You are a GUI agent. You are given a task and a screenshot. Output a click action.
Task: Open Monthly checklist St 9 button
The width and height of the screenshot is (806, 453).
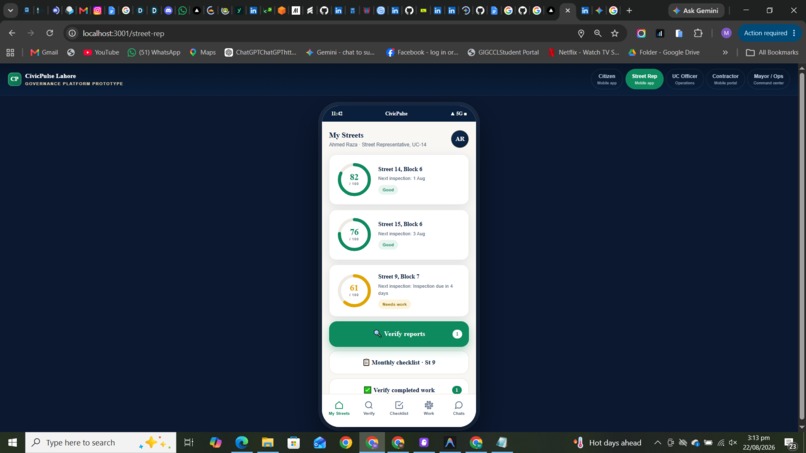point(399,363)
